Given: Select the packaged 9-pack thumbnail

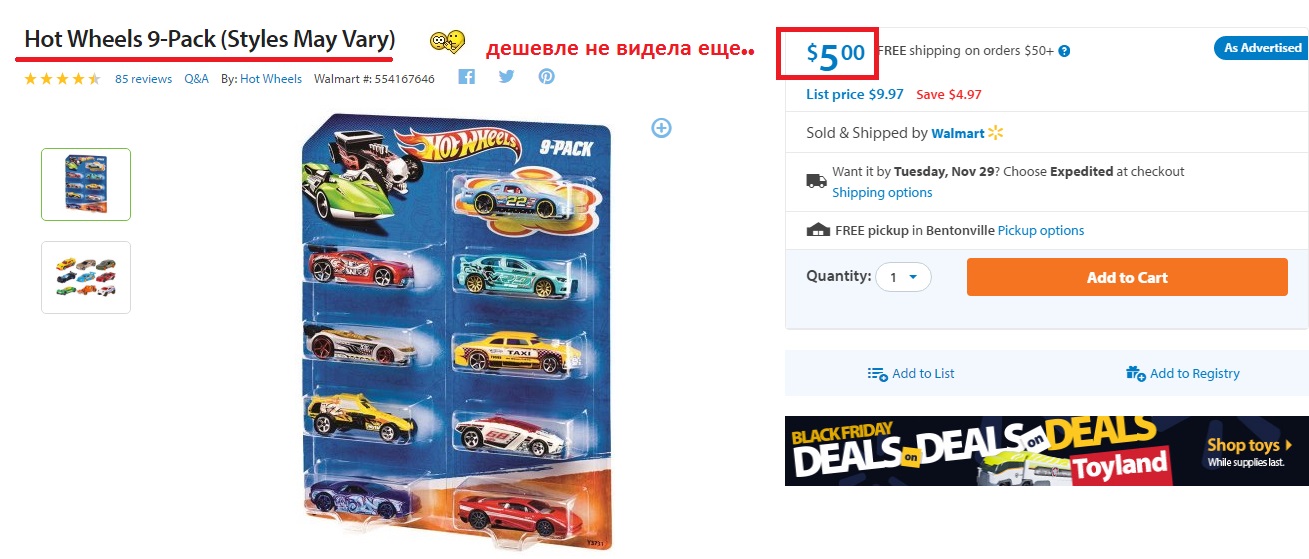Looking at the screenshot, I should [86, 184].
